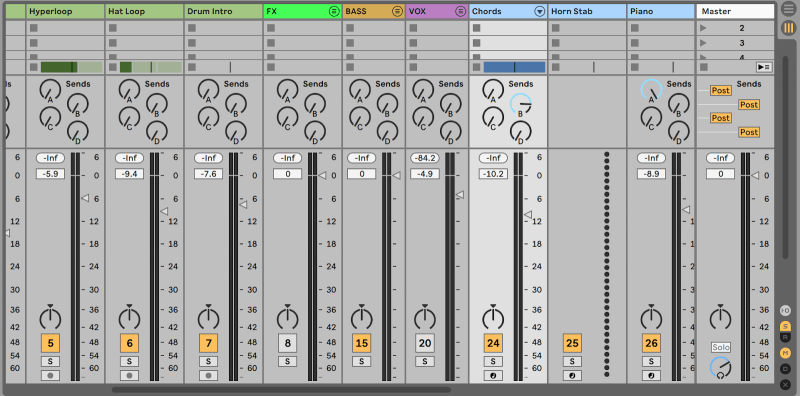800x396 pixels.
Task: Deactivate Chords track with activator 24
Action: [493, 343]
